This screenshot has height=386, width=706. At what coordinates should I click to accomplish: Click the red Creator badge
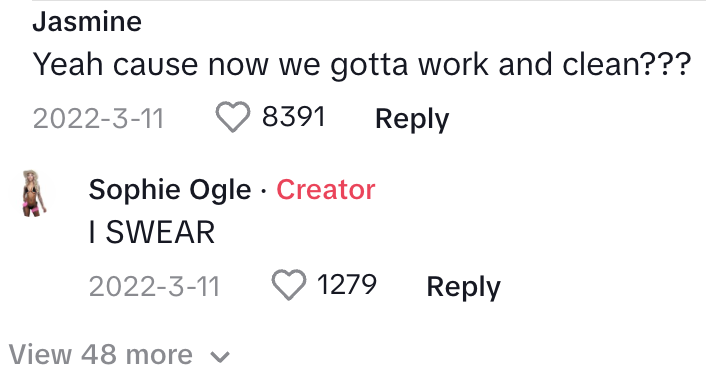[326, 190]
